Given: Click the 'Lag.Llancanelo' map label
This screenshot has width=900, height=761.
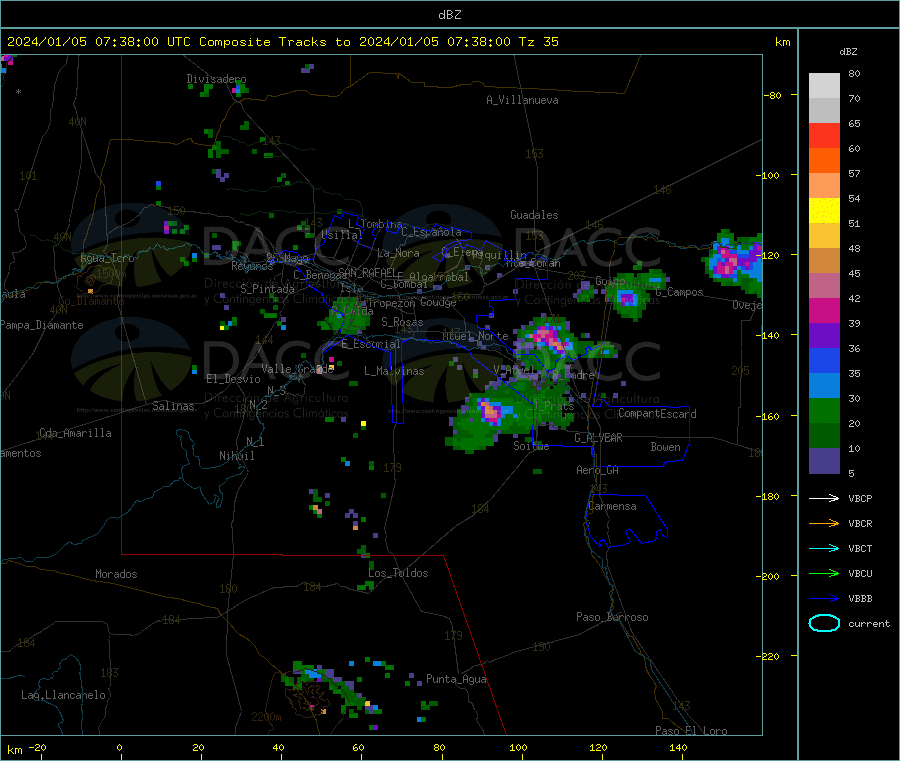Looking at the screenshot, I should coord(64,695).
